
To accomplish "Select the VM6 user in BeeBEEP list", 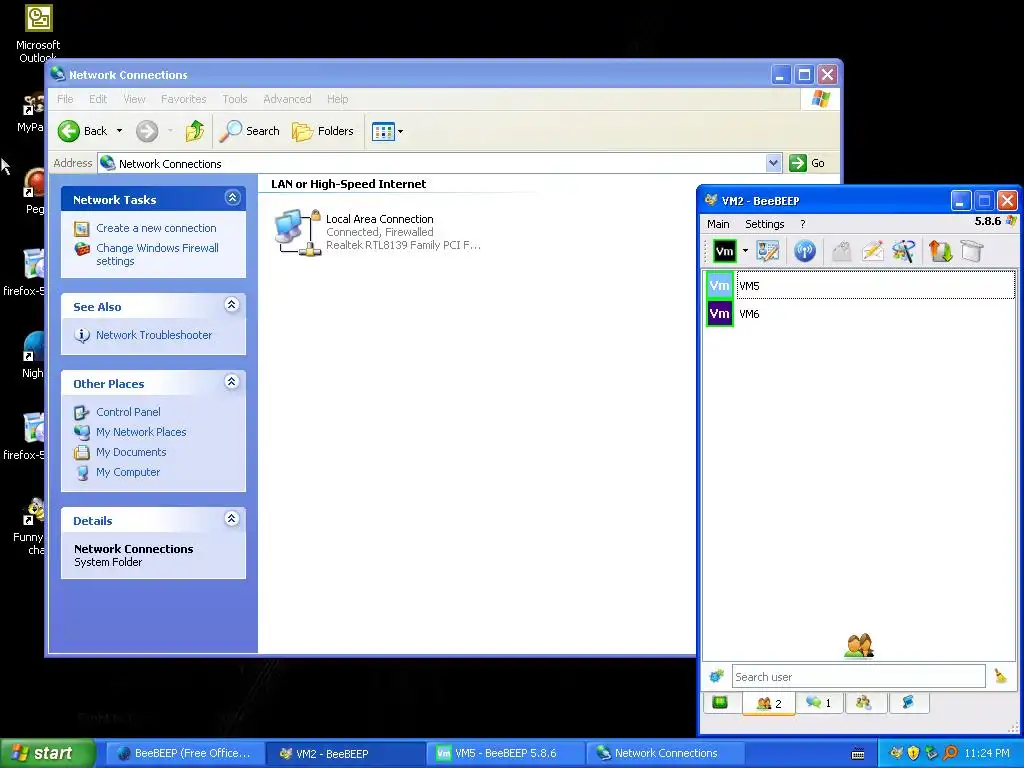I will (860, 313).
